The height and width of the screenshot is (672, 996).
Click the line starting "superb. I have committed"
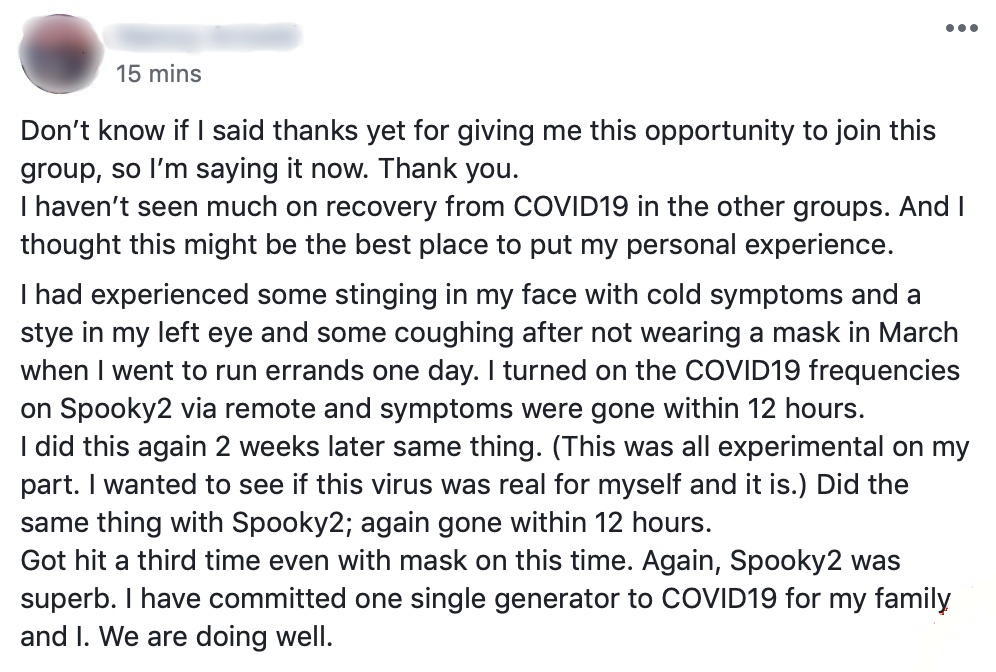pos(484,598)
